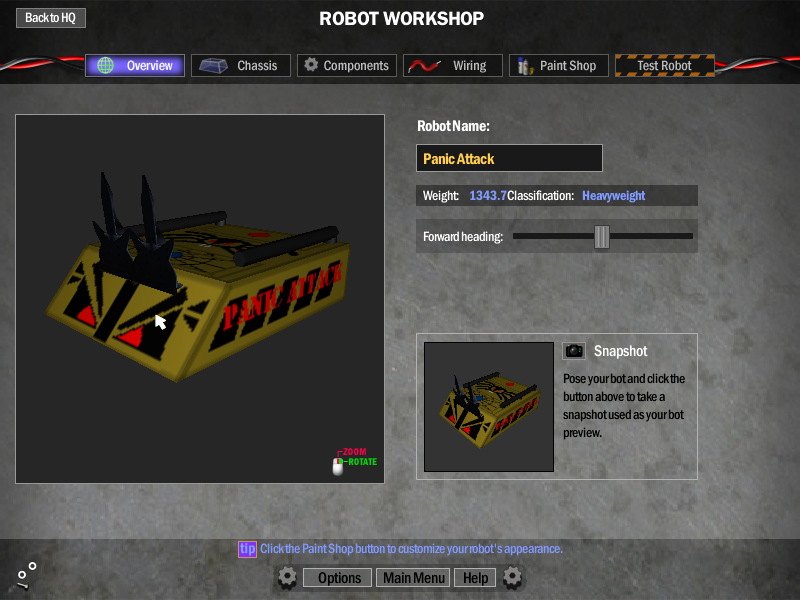Return to the Main Menu
Image resolution: width=800 pixels, height=600 pixels.
(413, 578)
